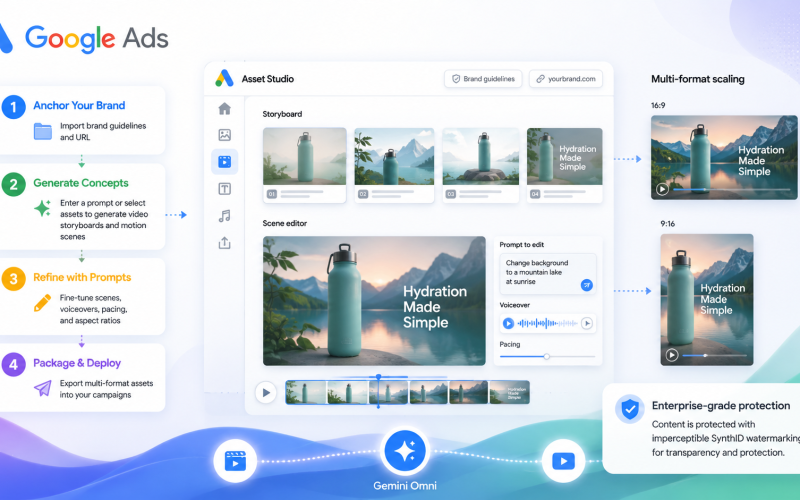Open the 9:16 preview thumbnail
This screenshot has height=500, width=800.
point(707,299)
